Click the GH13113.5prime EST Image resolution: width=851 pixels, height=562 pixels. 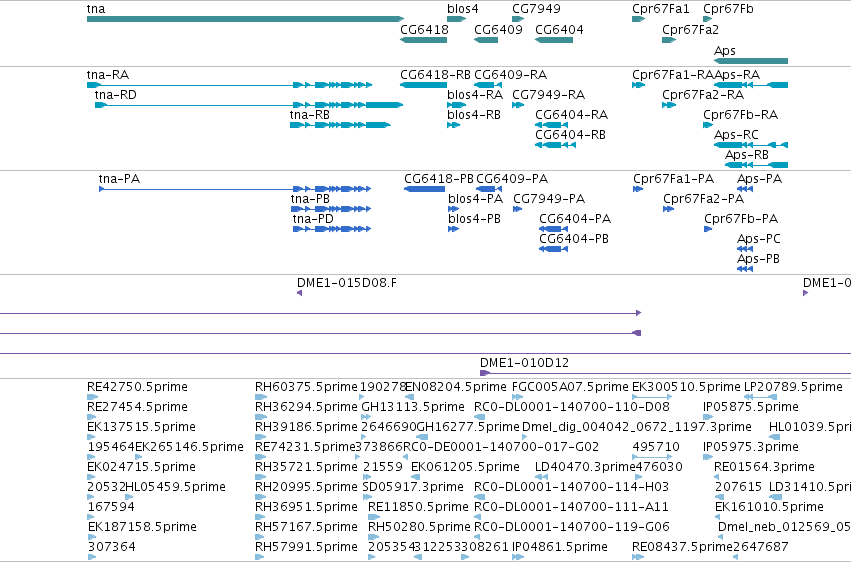pyautogui.click(x=366, y=417)
